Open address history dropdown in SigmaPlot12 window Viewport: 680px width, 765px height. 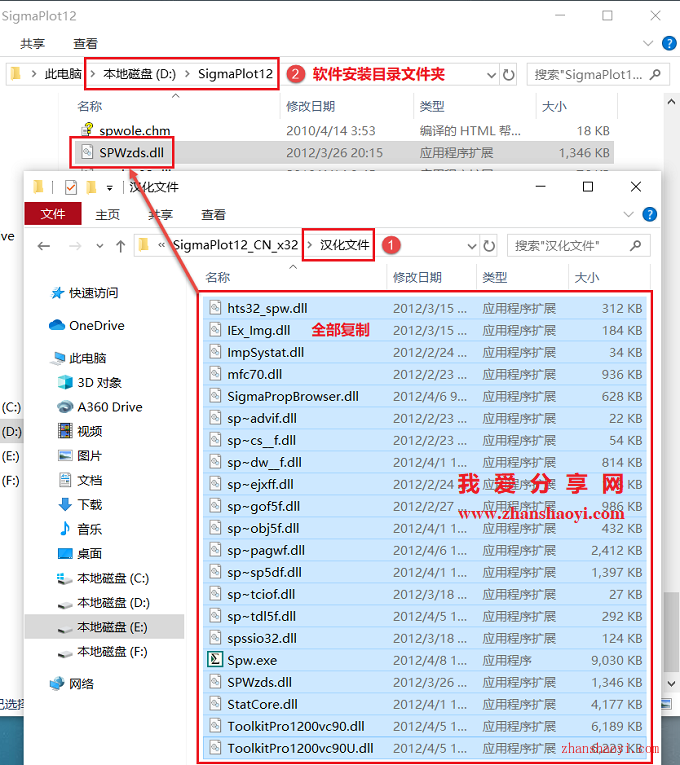(491, 75)
